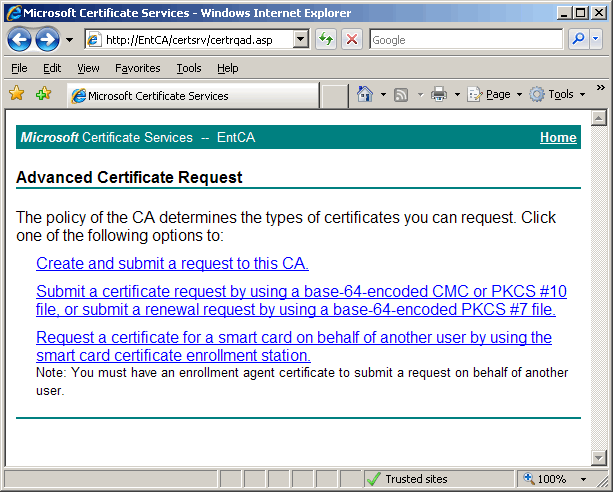Go forward with the Forward arrow button
Screen dimensions: 613x492
pyautogui.click(x=47, y=40)
